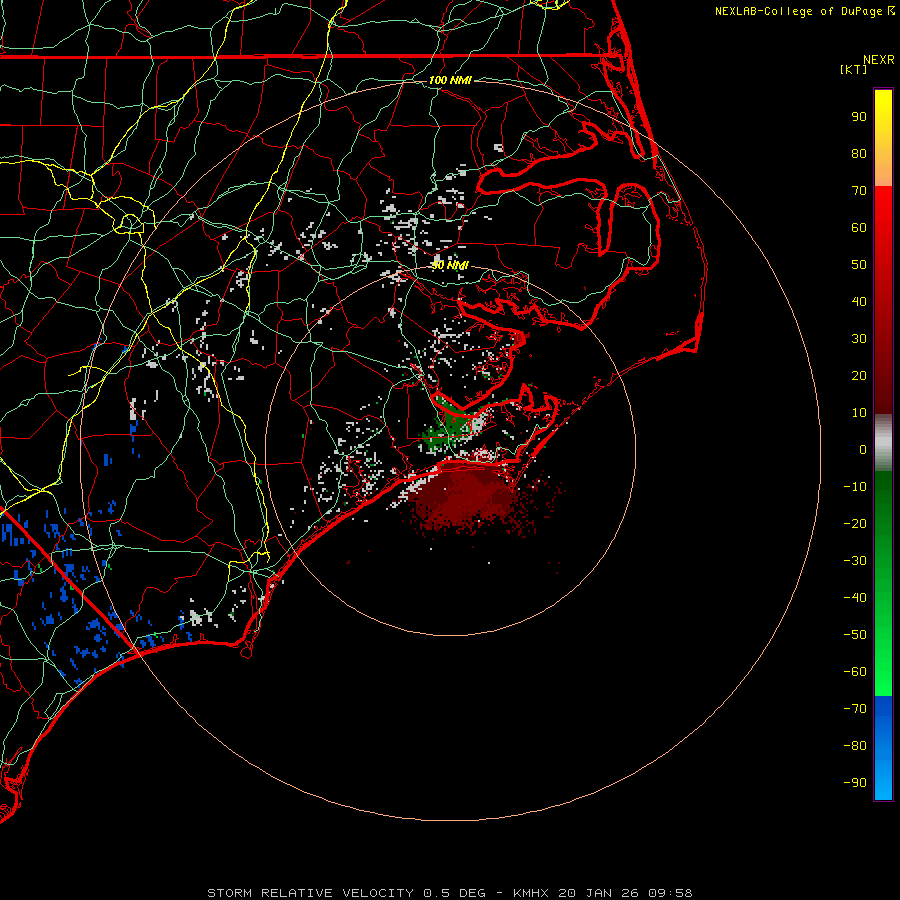Click the -80 value on velocity scale

pos(855,746)
